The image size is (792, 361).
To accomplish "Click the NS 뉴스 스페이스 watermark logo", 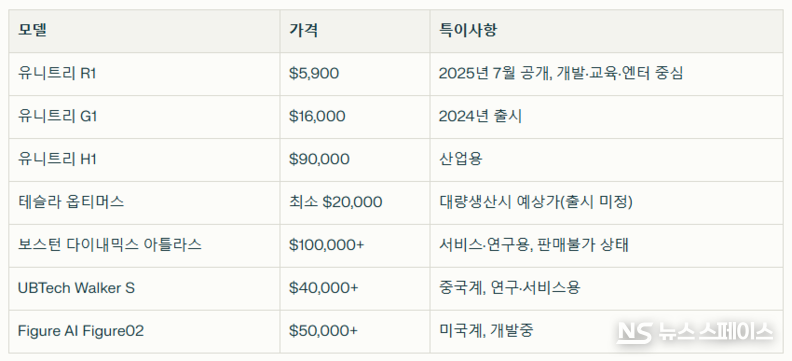I will coord(695,332).
